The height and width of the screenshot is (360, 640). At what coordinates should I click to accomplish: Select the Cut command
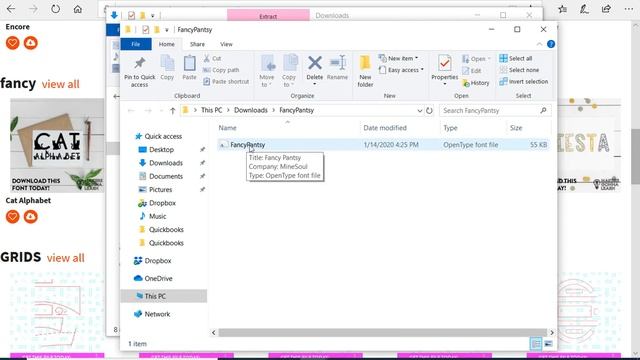(x=212, y=58)
